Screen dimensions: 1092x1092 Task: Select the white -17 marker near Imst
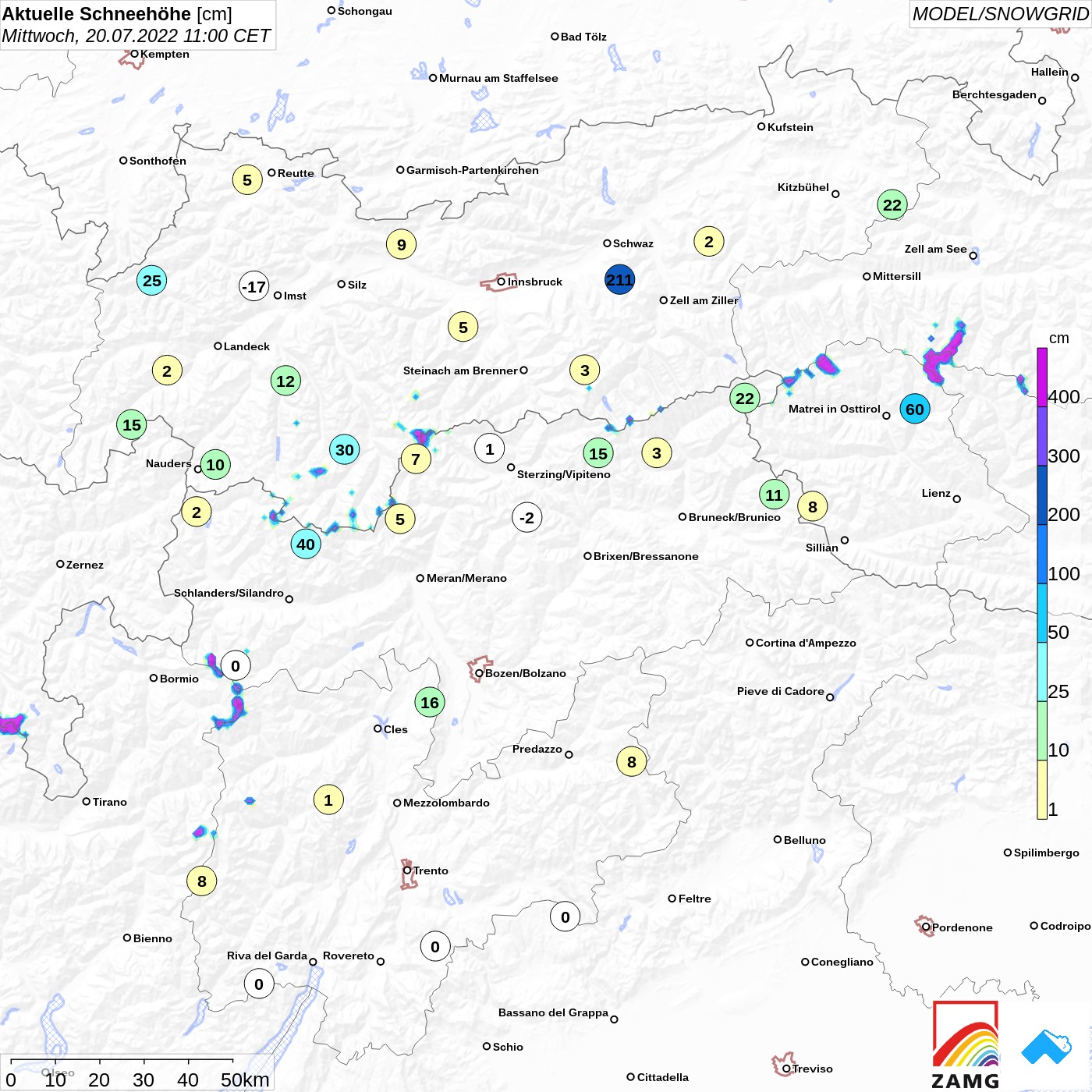coord(254,287)
